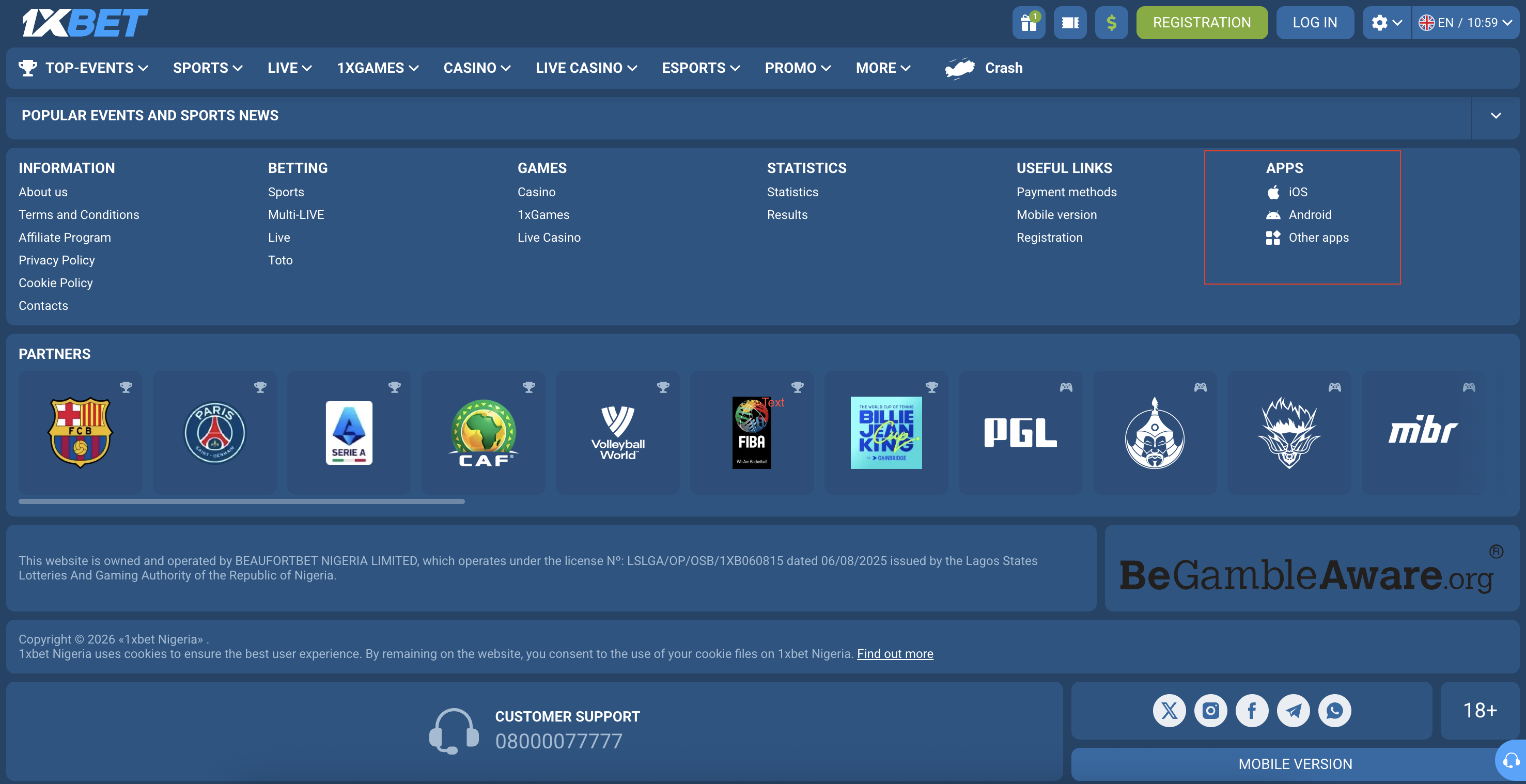Open the Toto betting link

pos(280,260)
